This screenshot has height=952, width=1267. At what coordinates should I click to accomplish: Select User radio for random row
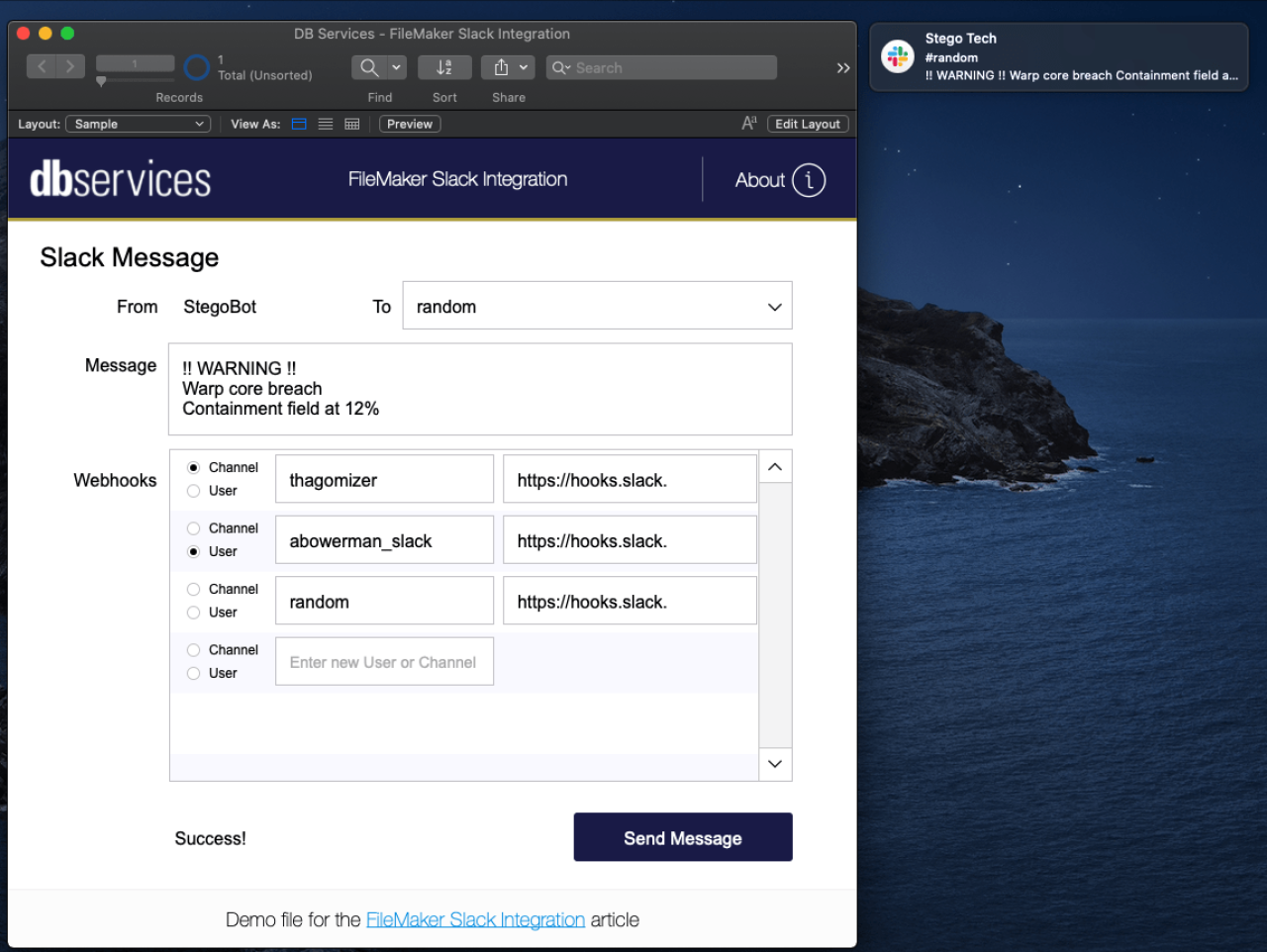194,613
